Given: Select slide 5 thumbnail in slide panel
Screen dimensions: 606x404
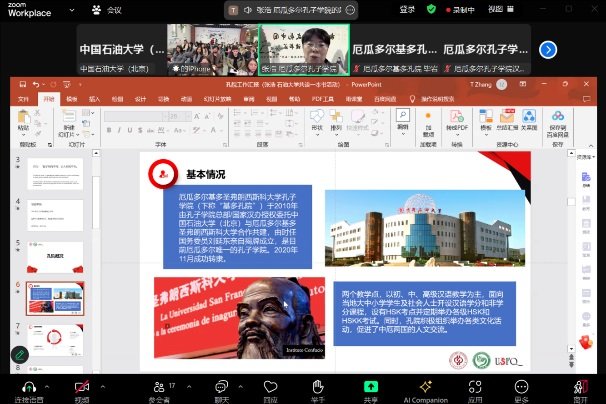Looking at the screenshot, I should click(x=55, y=257).
